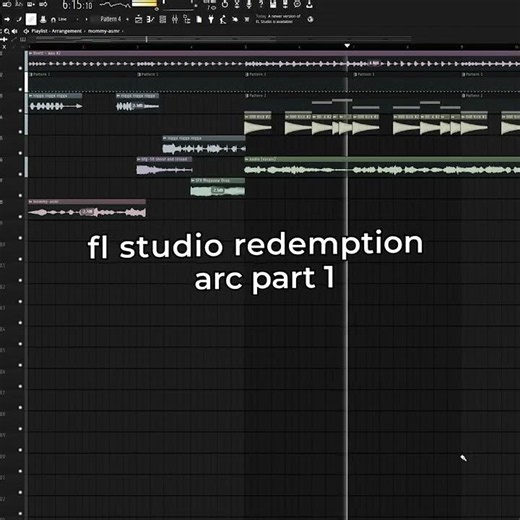The image size is (520, 520).
Task: Open the newer version available news message
Action: pos(279,19)
